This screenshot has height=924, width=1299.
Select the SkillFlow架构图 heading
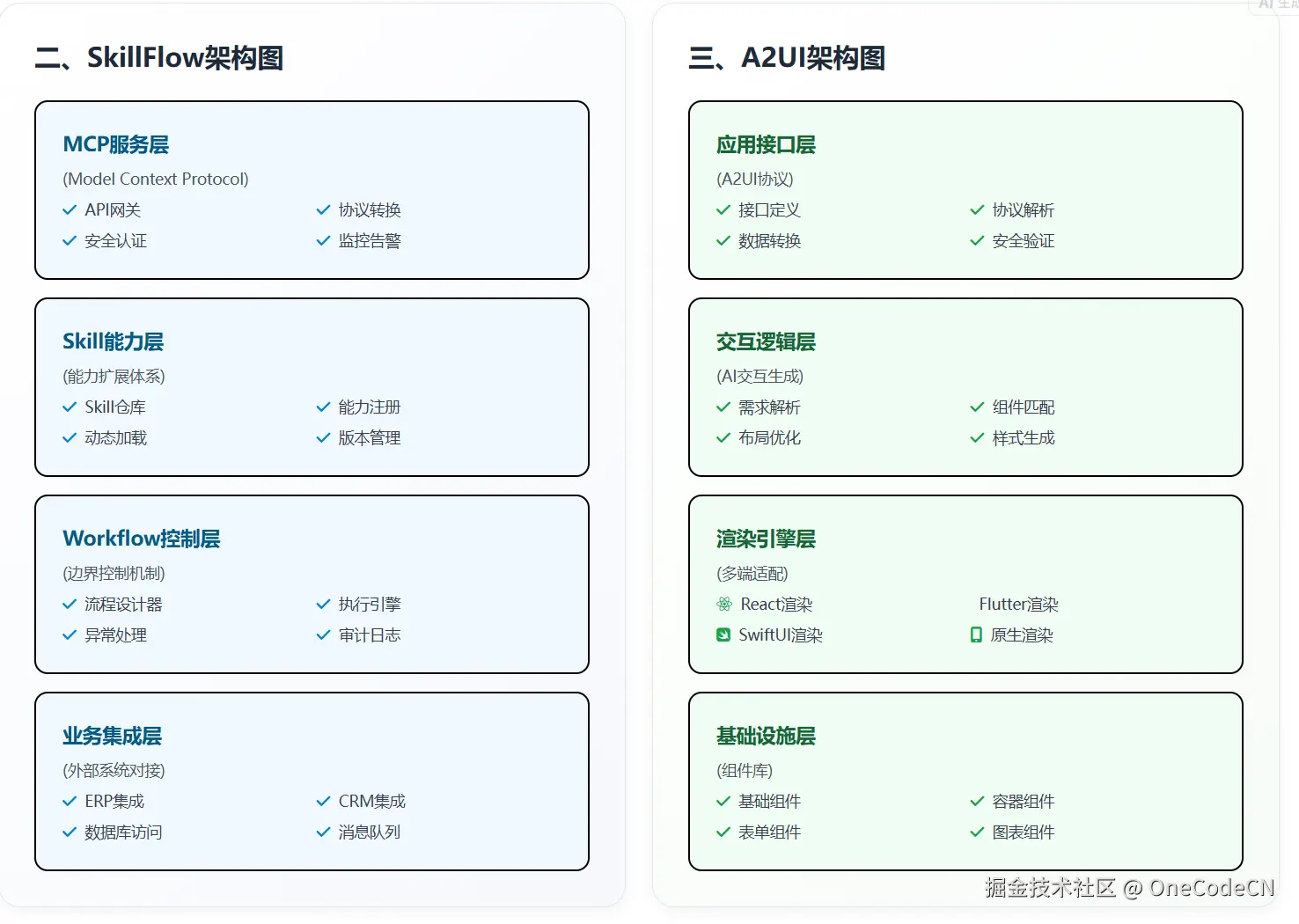[158, 56]
